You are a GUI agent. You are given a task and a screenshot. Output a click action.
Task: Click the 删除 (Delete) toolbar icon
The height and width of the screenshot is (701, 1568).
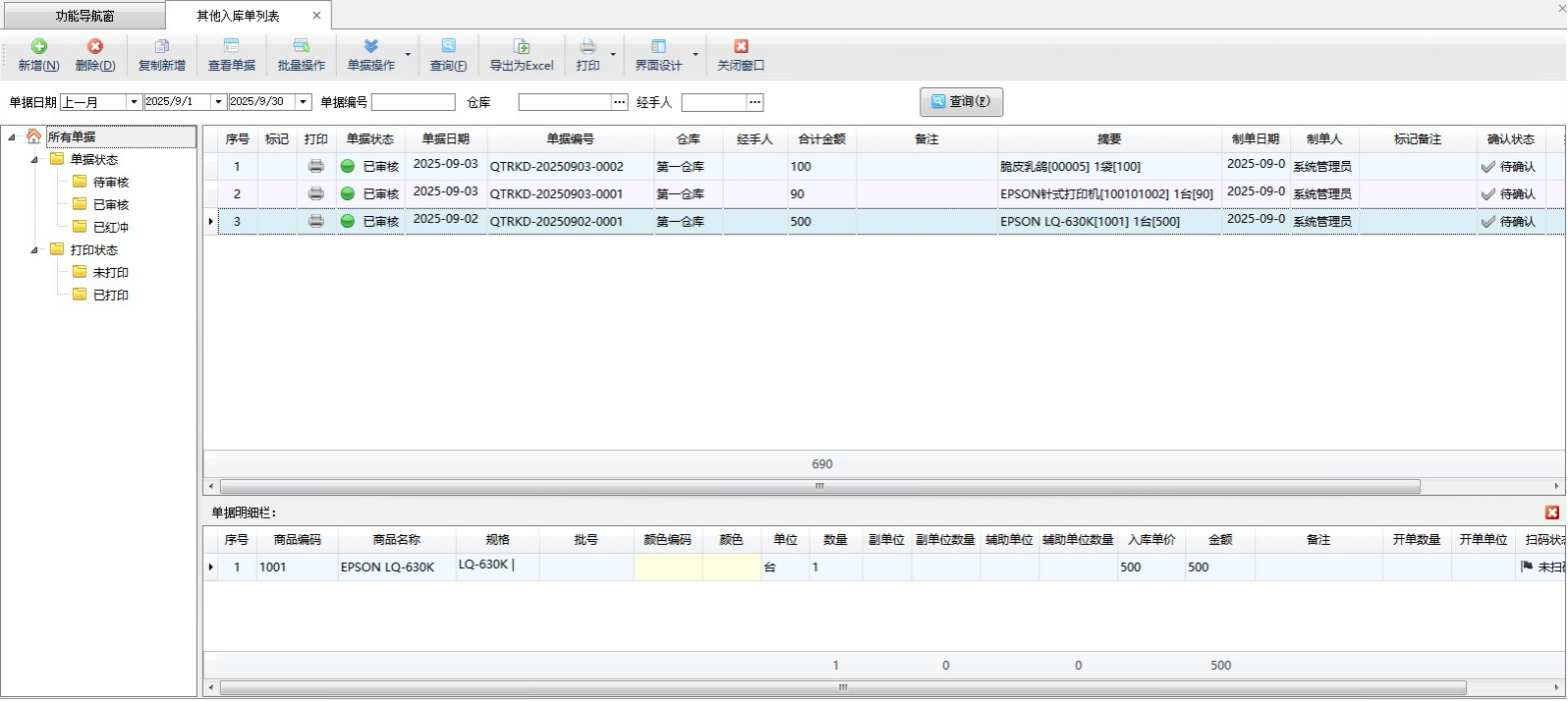94,47
